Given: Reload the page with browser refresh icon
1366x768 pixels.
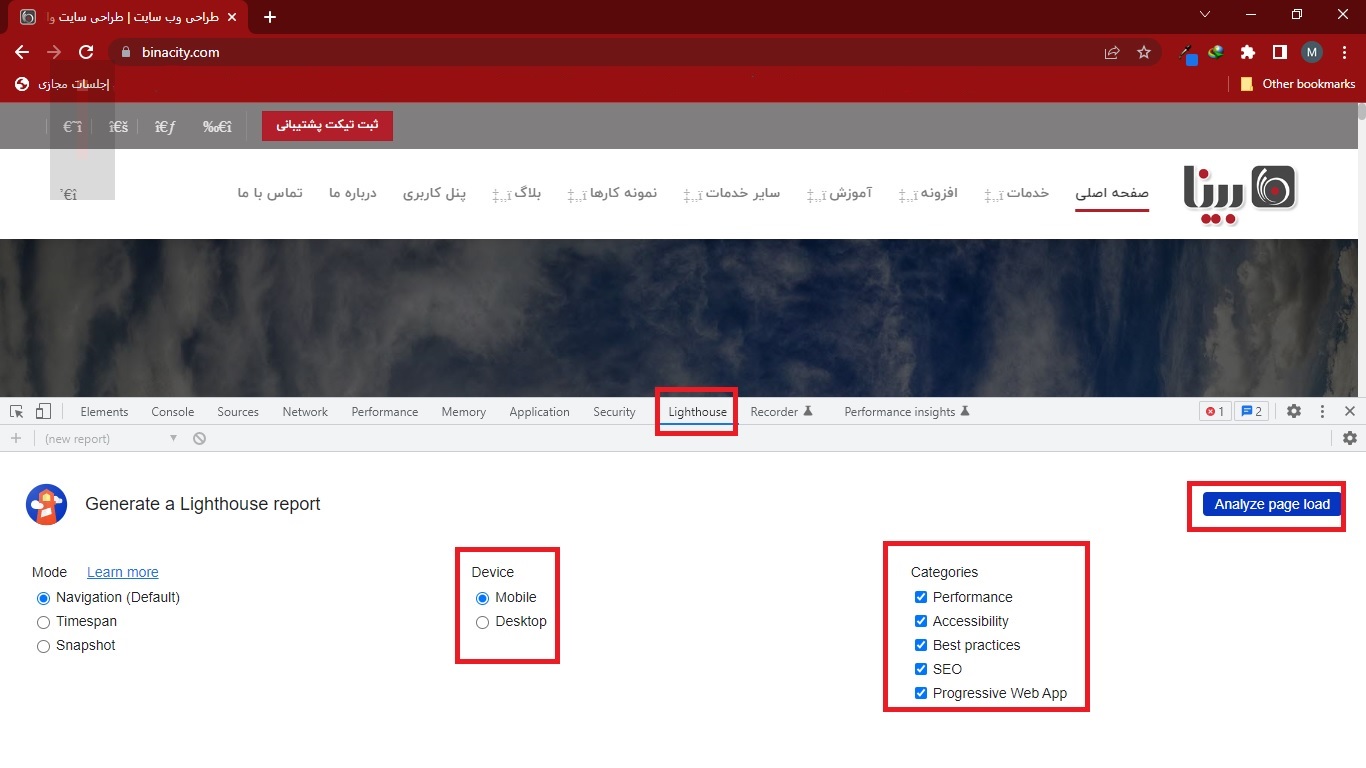Looking at the screenshot, I should pos(86,52).
